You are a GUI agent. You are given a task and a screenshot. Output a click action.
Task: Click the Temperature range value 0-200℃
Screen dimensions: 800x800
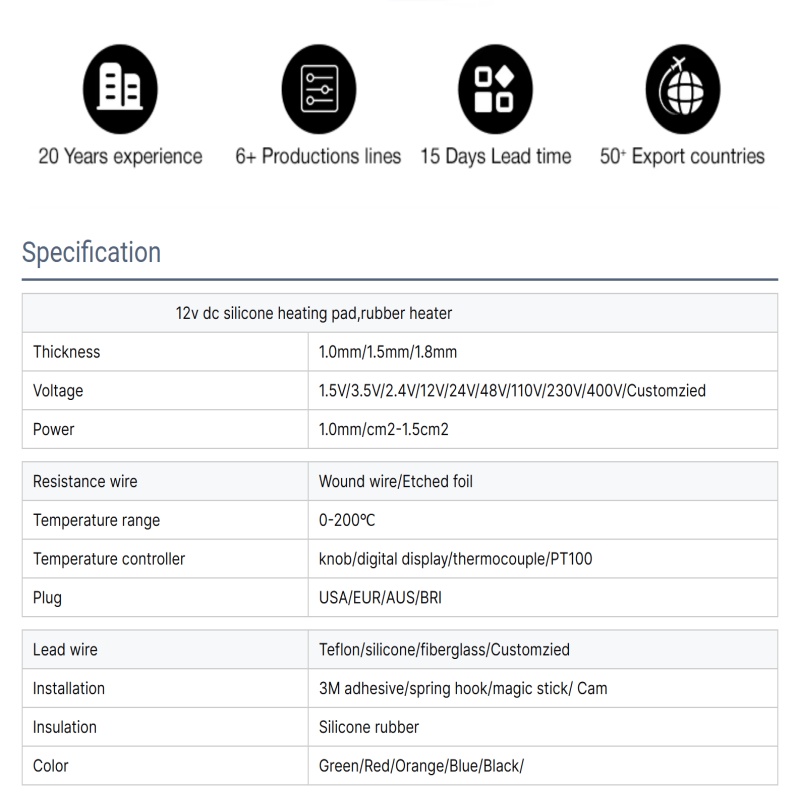point(347,520)
